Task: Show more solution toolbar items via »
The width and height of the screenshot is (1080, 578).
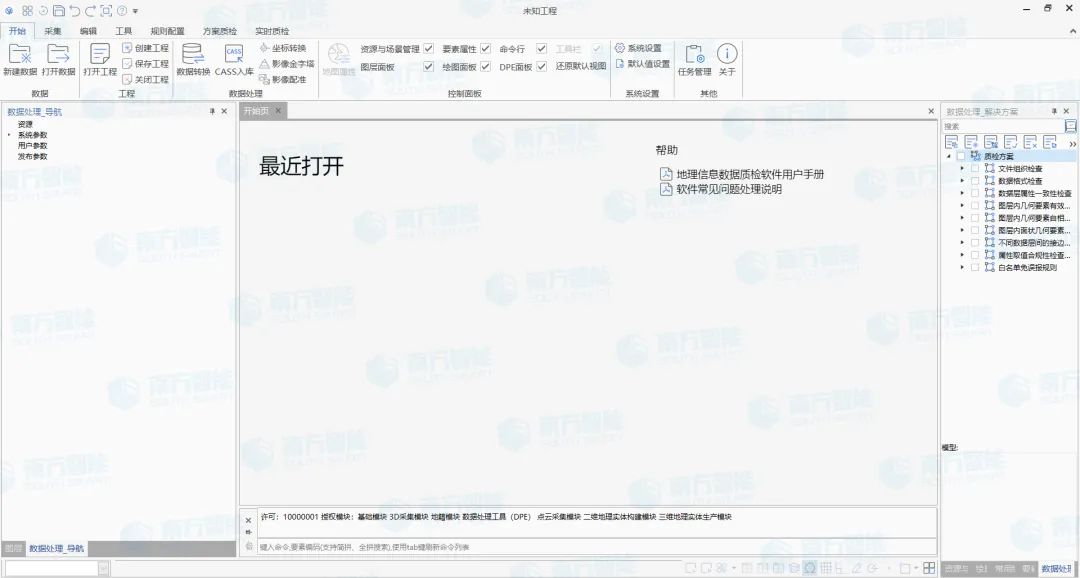Action: (x=1072, y=143)
